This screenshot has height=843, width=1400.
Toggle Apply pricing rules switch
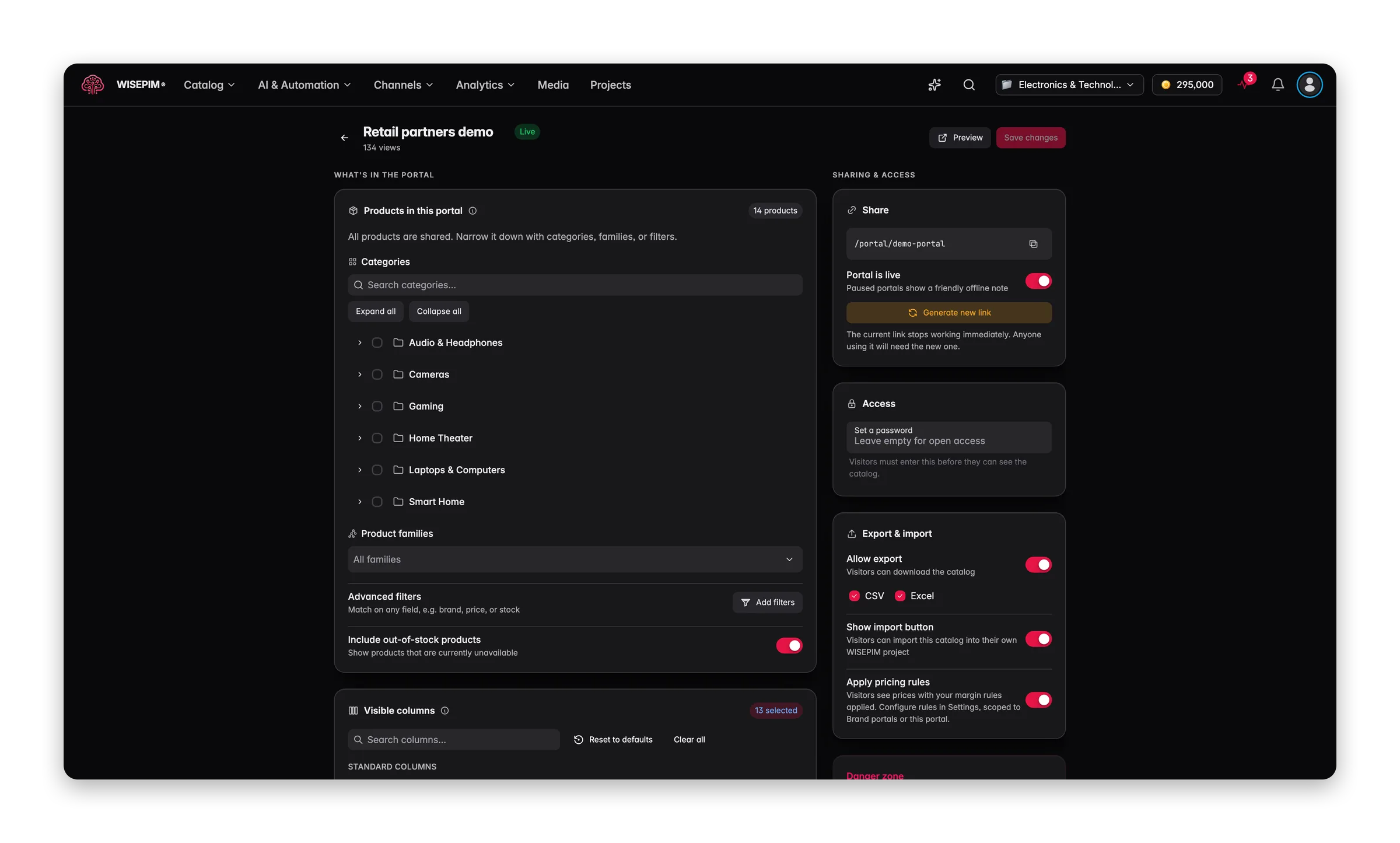[1038, 700]
